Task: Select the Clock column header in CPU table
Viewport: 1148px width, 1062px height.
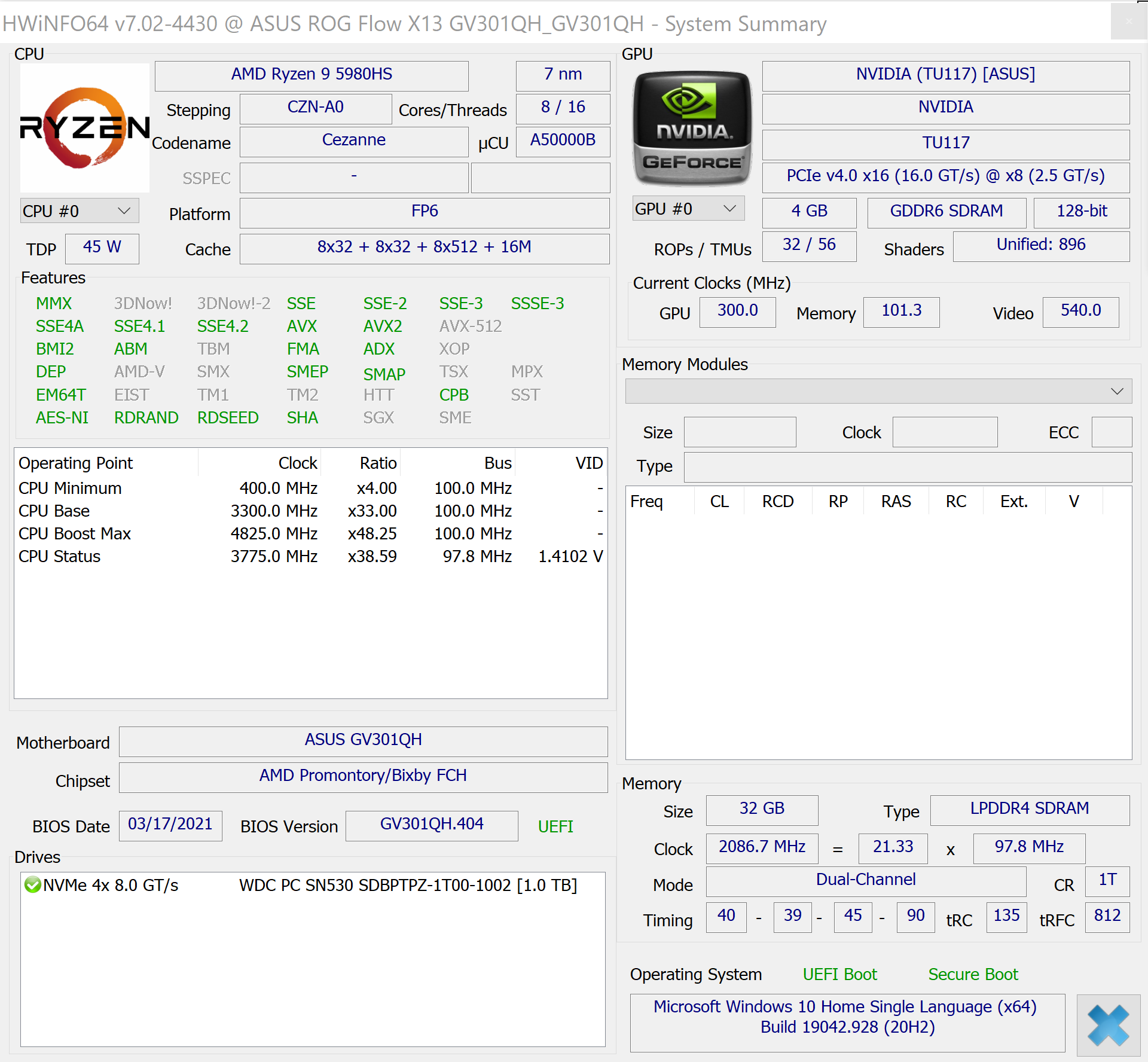Action: (260, 463)
